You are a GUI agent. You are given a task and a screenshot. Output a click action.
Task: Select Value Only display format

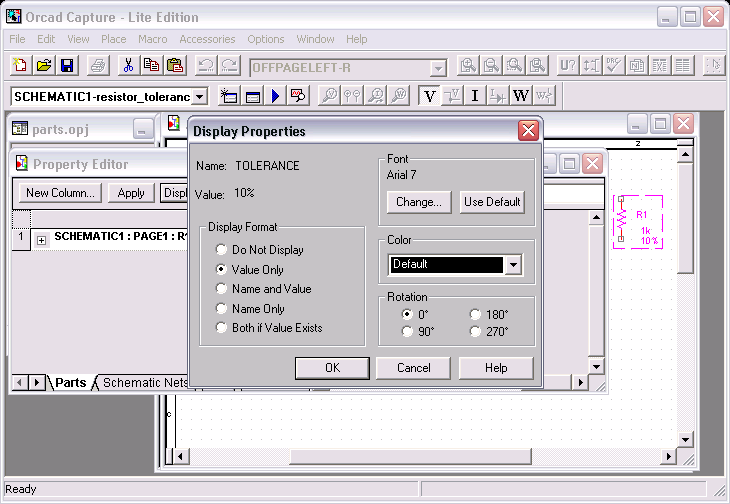point(250,269)
